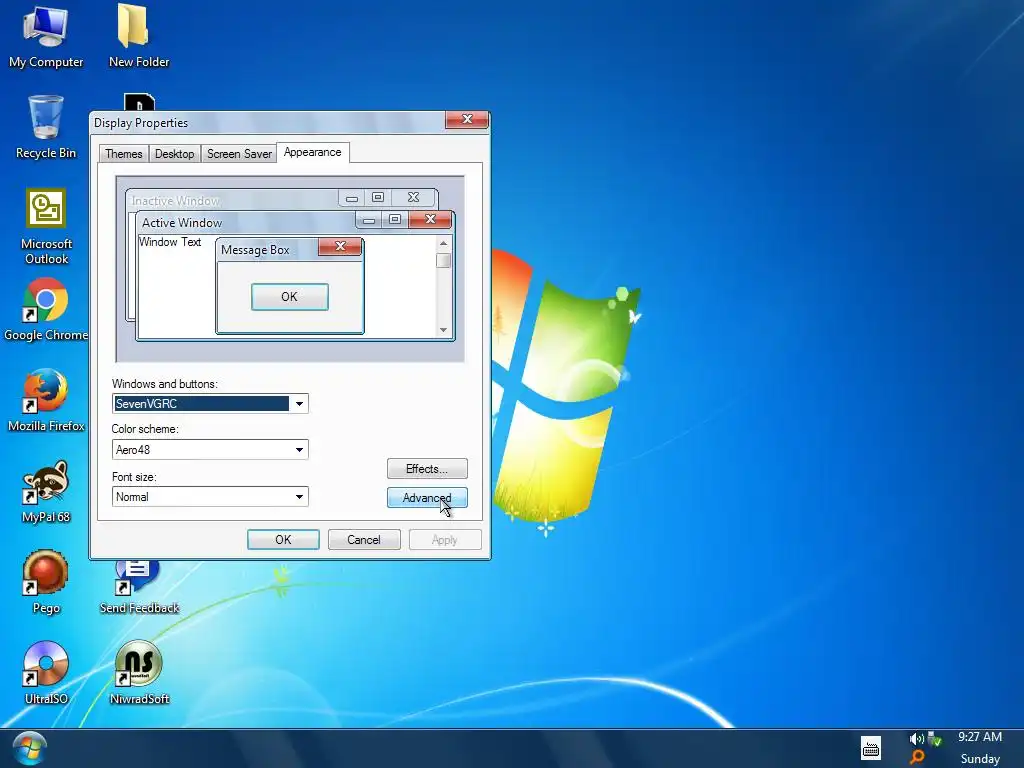Screen dimensions: 1024x768
Task: Select the UltraISO disc icon
Action: (46, 673)
